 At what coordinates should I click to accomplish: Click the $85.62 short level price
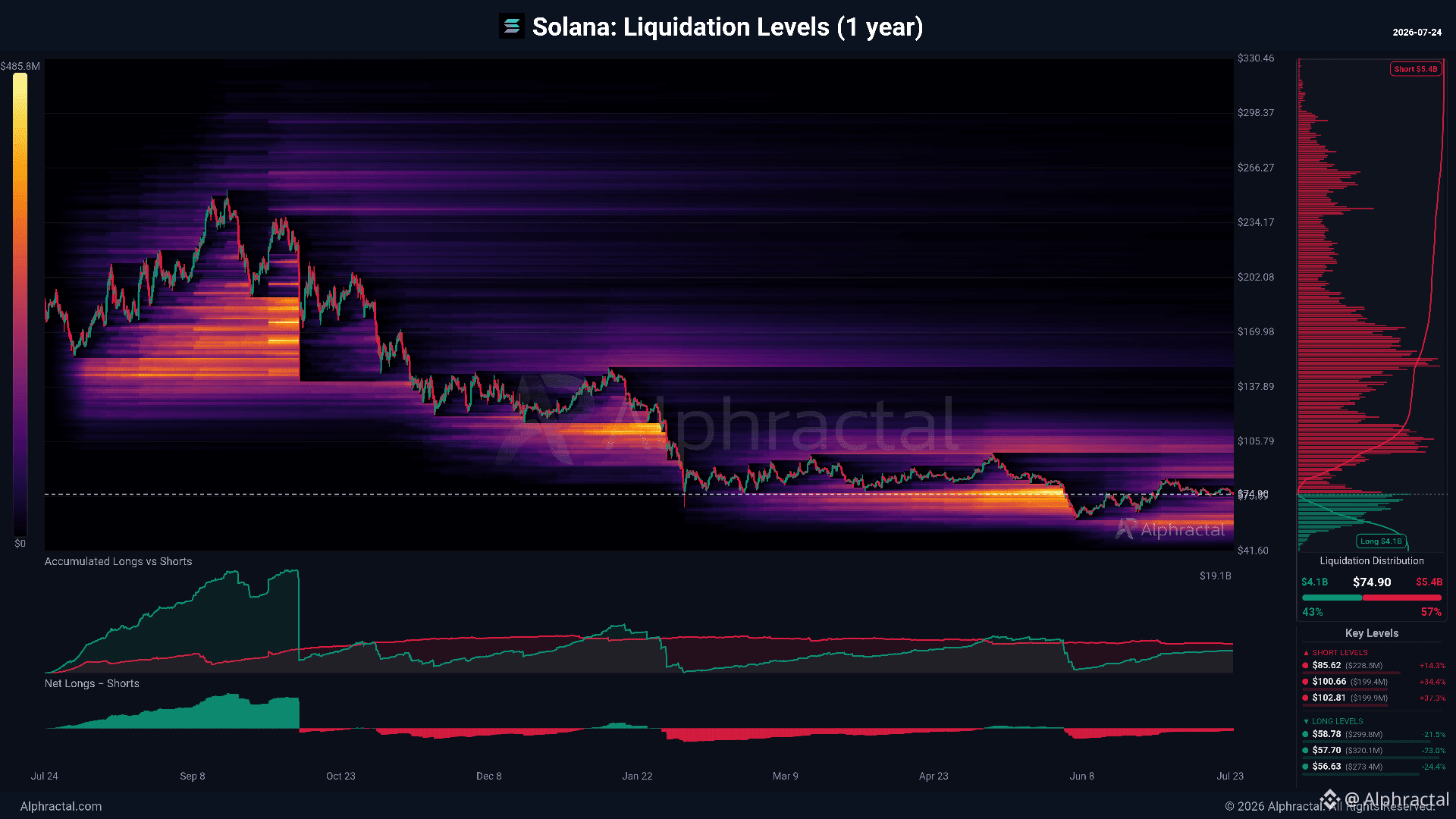pos(1327,666)
